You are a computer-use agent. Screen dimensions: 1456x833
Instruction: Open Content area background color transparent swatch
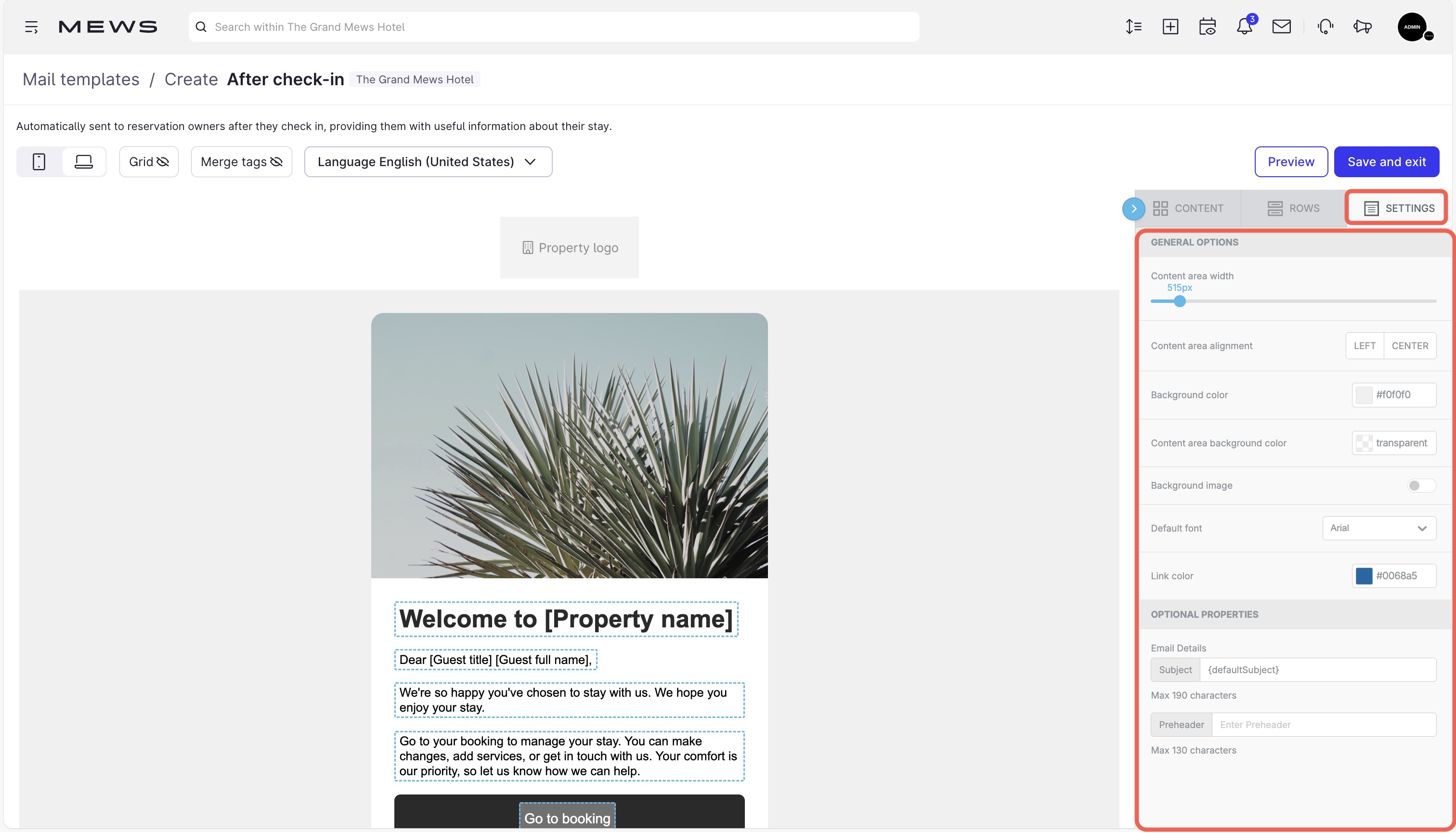point(1364,443)
